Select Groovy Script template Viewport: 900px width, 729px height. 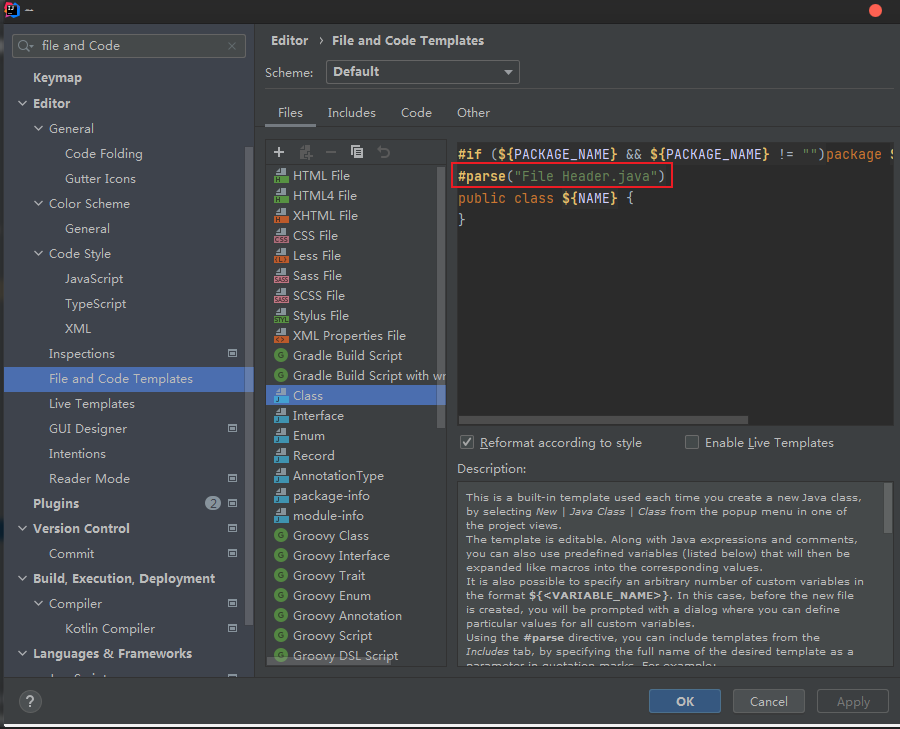pyautogui.click(x=356, y=635)
